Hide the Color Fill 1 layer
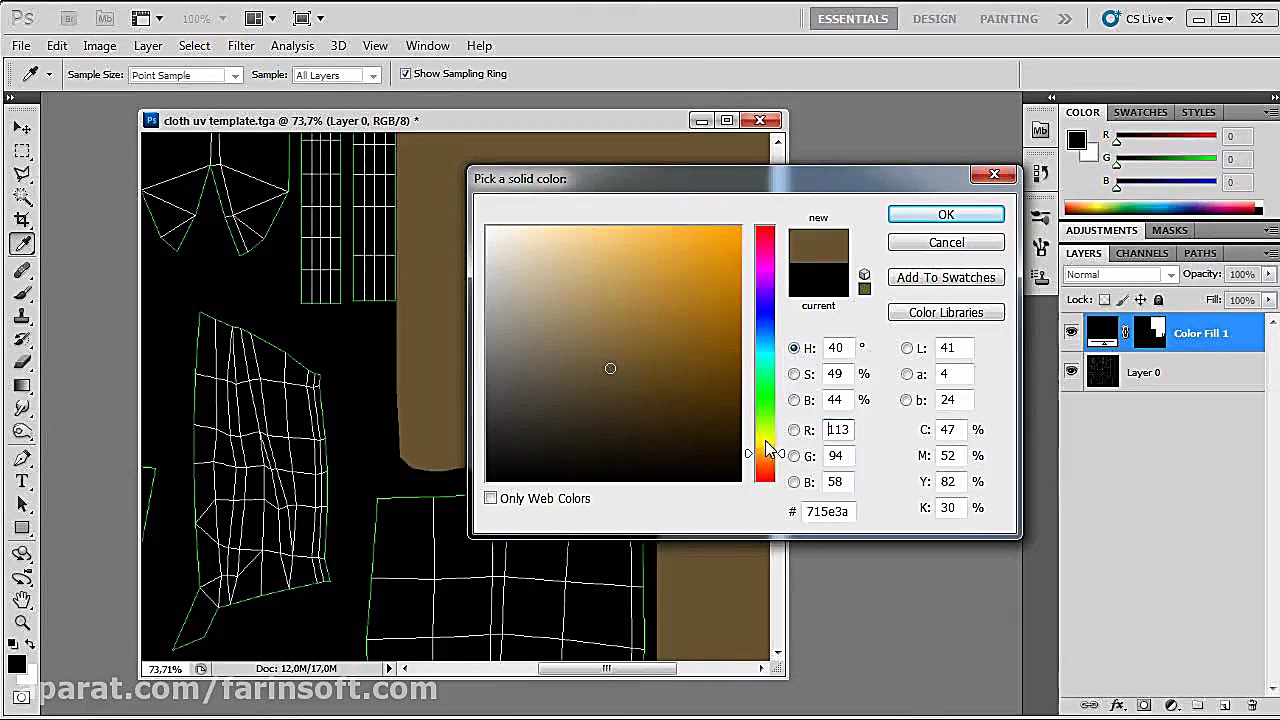 (1071, 333)
